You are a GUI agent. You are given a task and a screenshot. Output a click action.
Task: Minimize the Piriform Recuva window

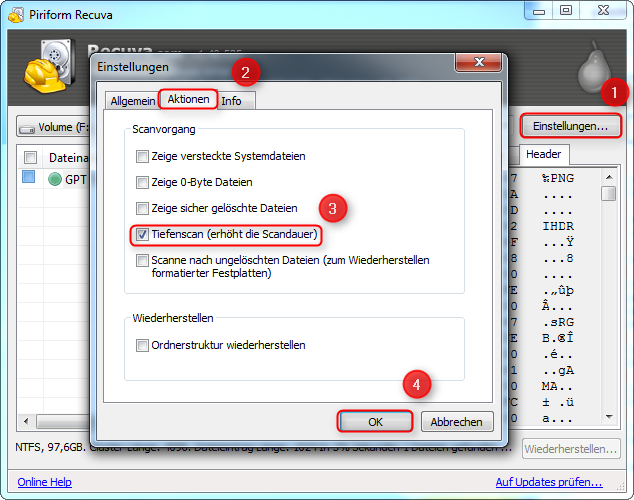[539, 11]
